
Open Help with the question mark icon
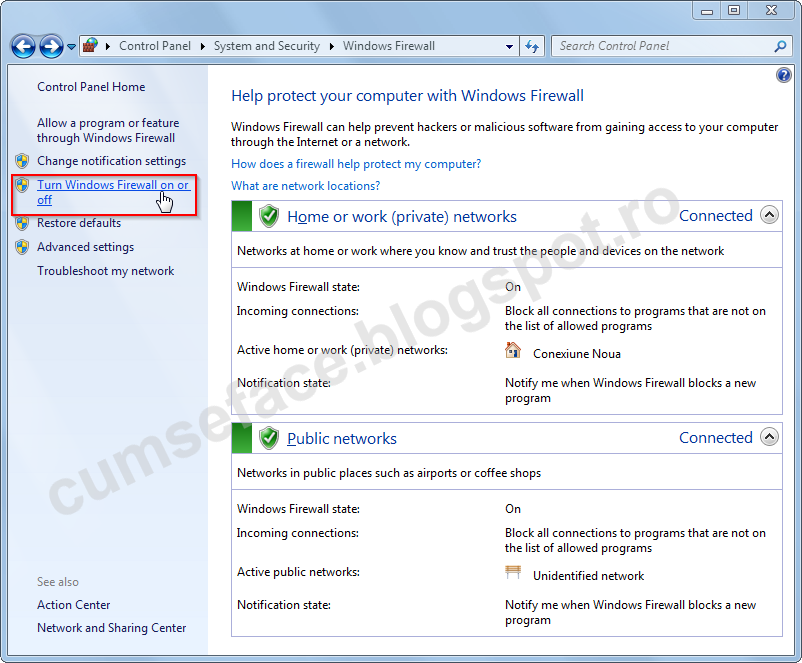pos(783,75)
